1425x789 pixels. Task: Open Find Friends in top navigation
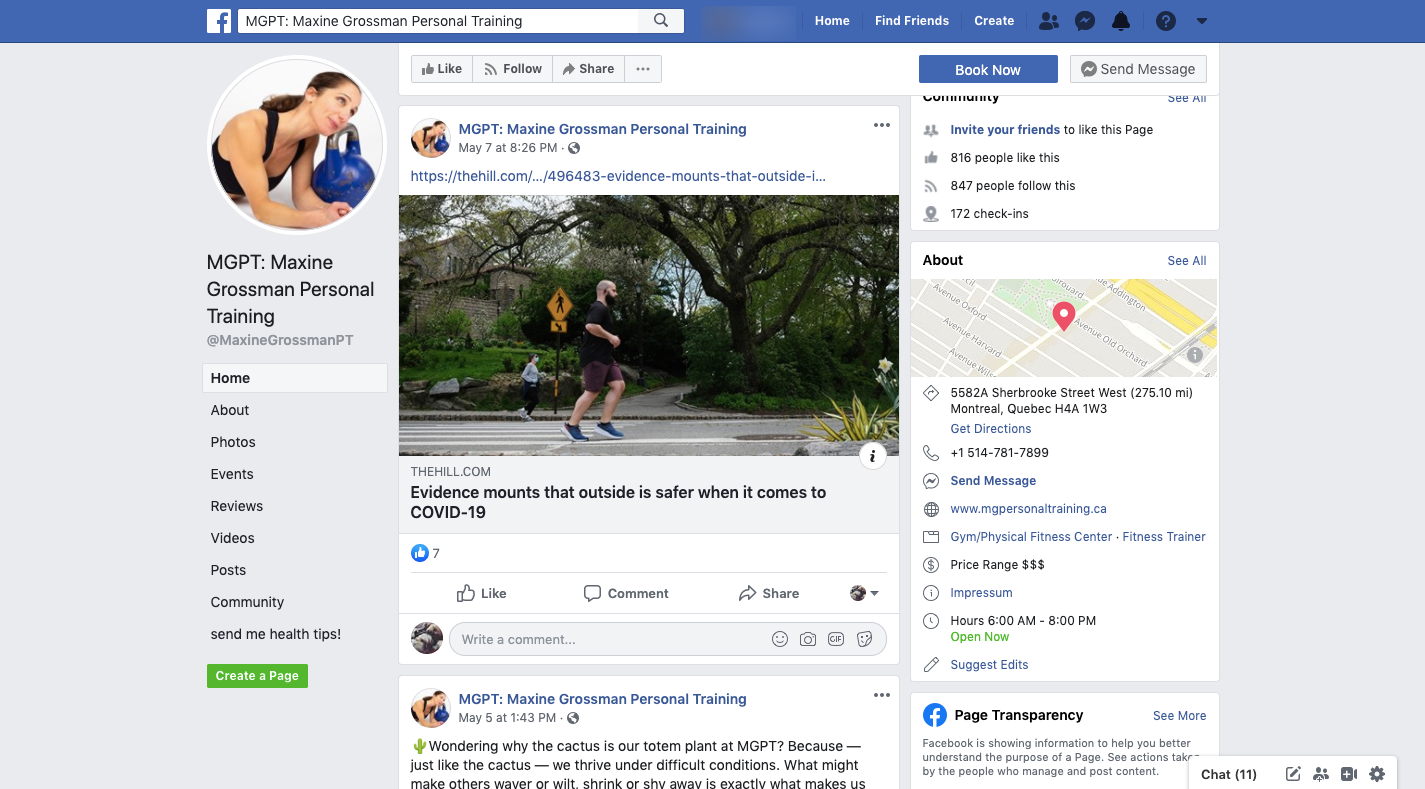click(912, 21)
